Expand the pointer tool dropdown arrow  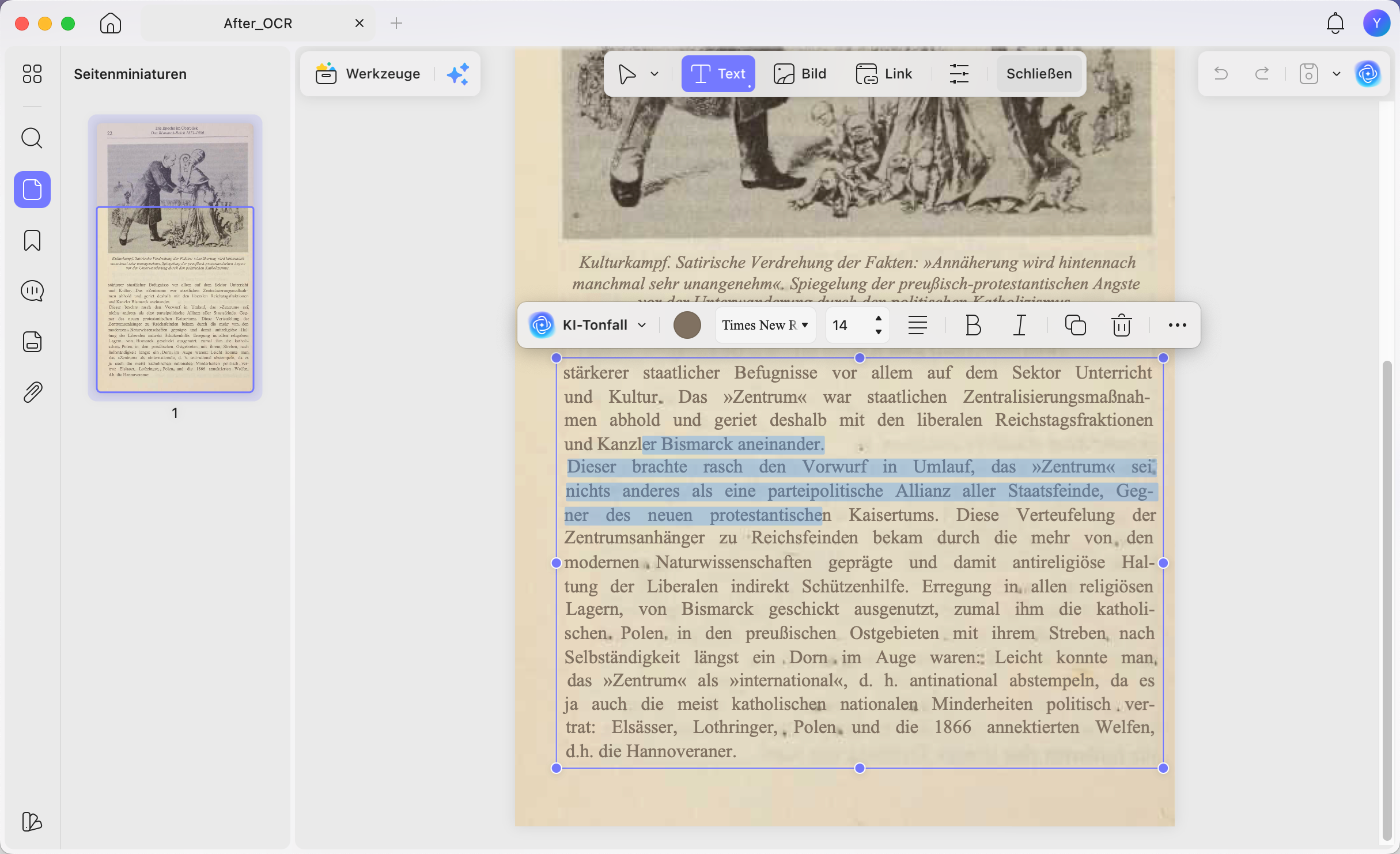click(x=654, y=74)
